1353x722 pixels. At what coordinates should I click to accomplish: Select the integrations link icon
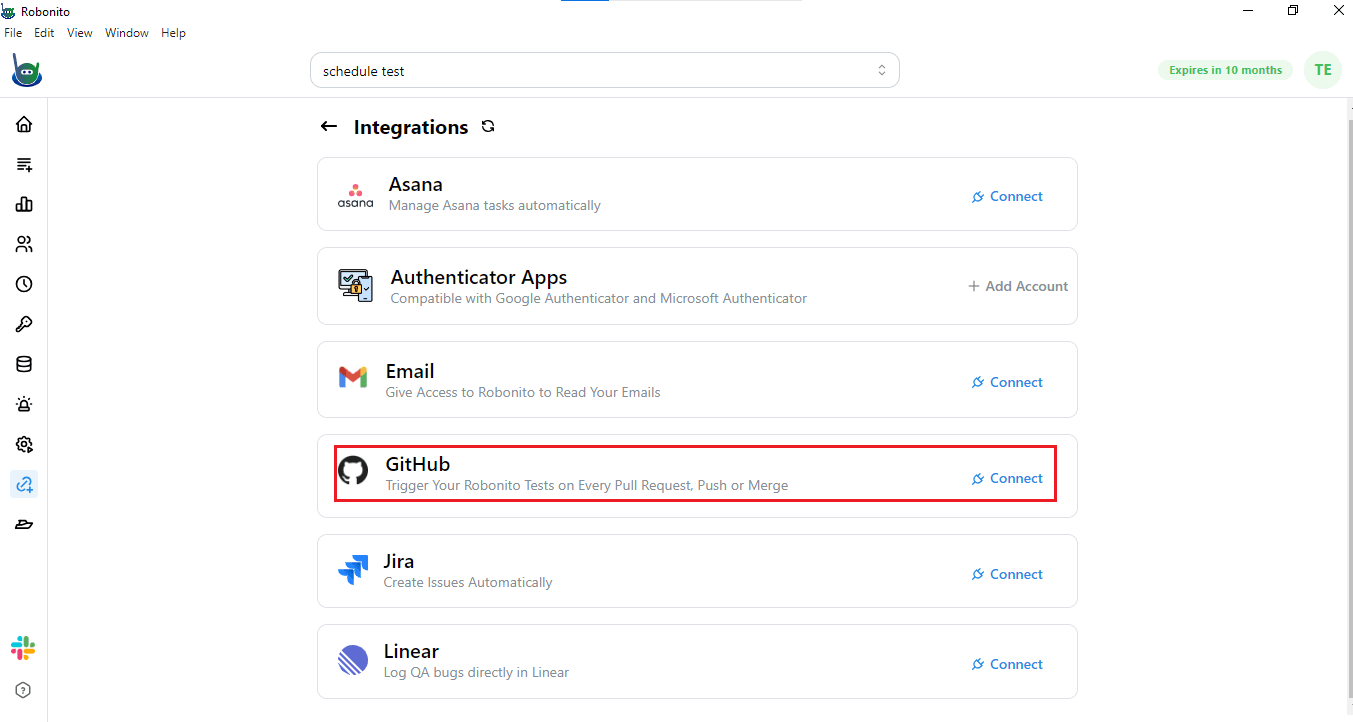24,484
